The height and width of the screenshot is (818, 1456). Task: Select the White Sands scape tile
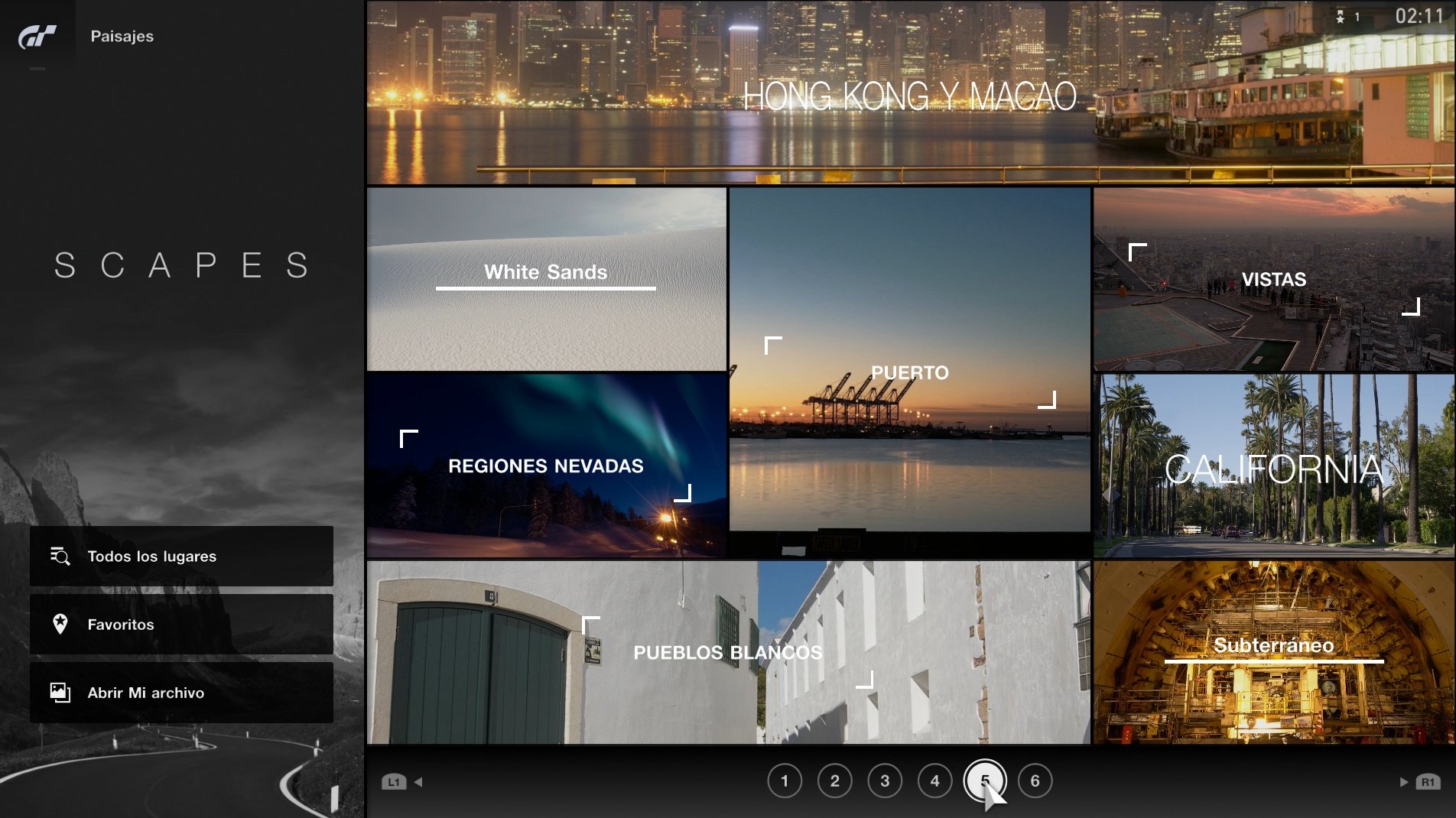(546, 279)
